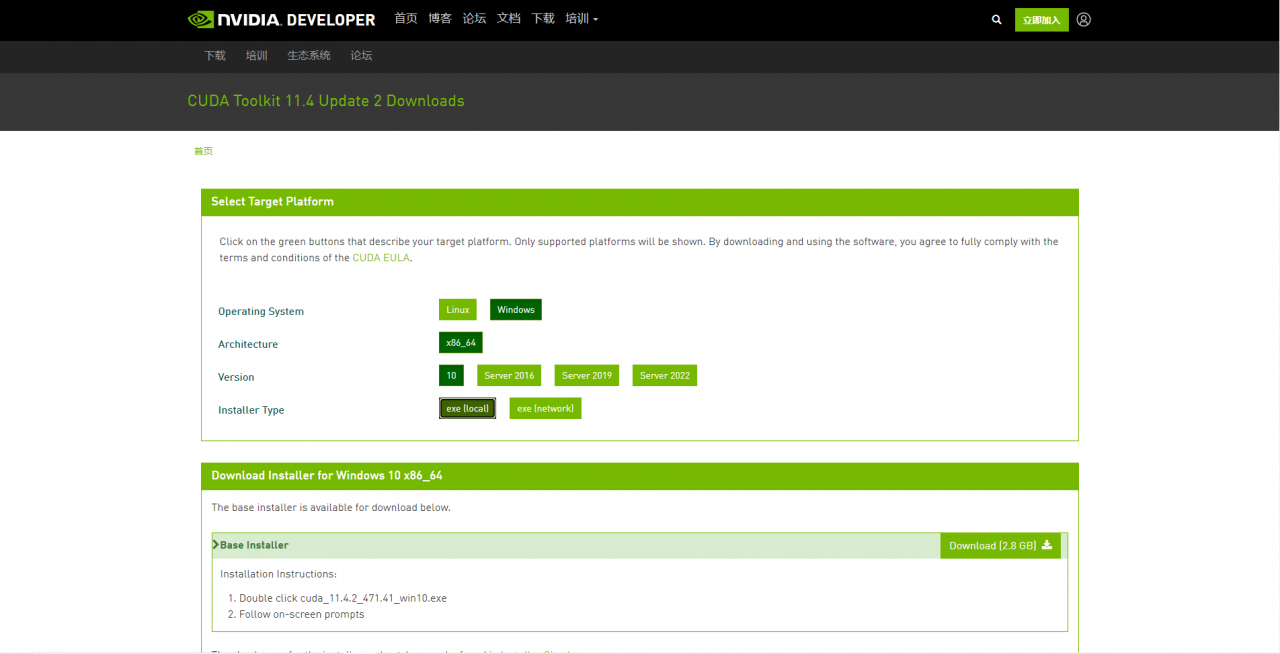Open 文档 in the top navigation
This screenshot has height=654, width=1280.
(508, 19)
